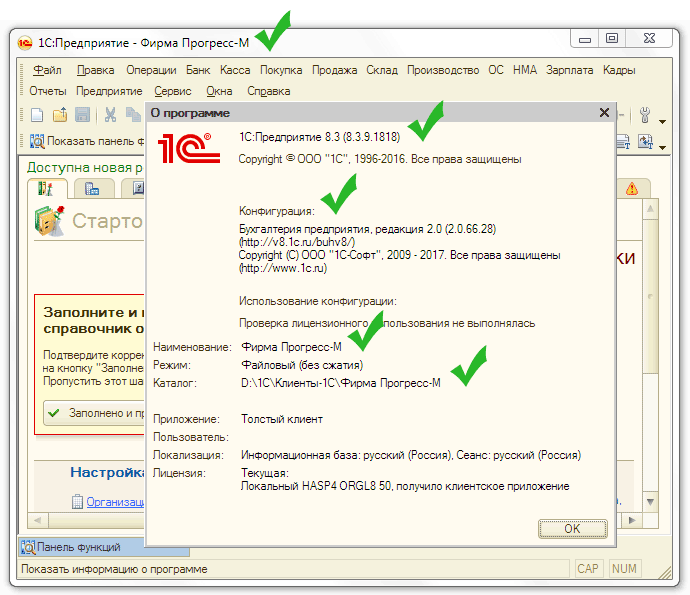This screenshot has height=595, width=690.
Task: Open the Операции menu
Action: pyautogui.click(x=151, y=70)
